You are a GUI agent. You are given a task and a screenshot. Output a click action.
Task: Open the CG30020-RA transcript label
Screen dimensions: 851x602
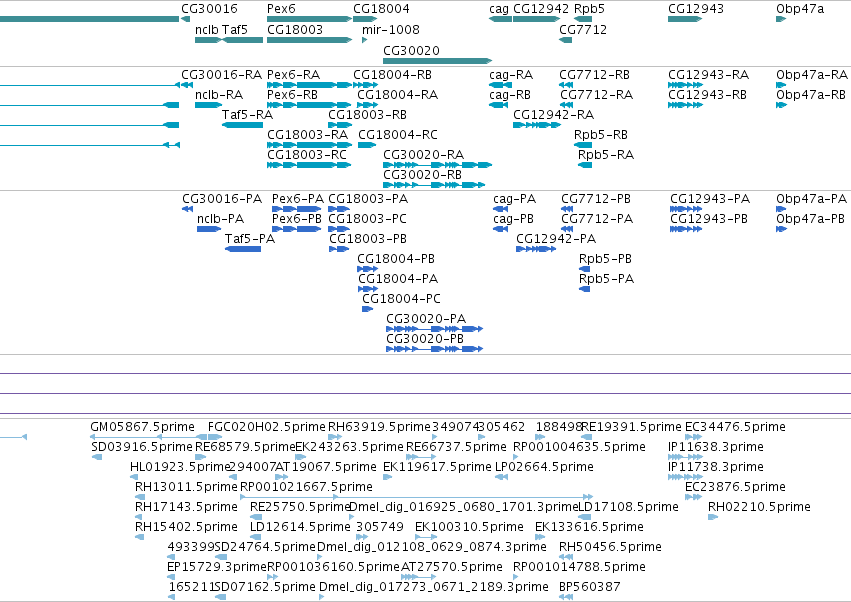tap(423, 155)
